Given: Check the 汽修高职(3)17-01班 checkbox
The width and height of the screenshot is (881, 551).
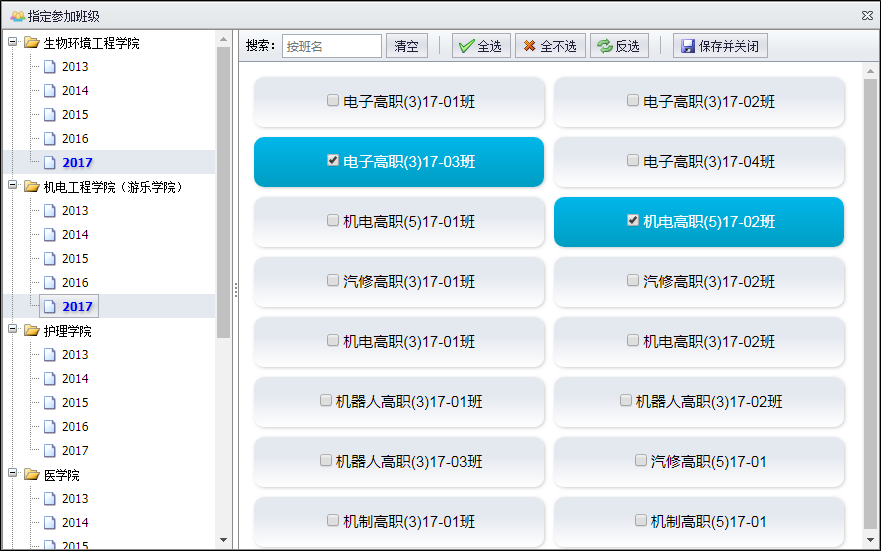Looking at the screenshot, I should pyautogui.click(x=333, y=280).
